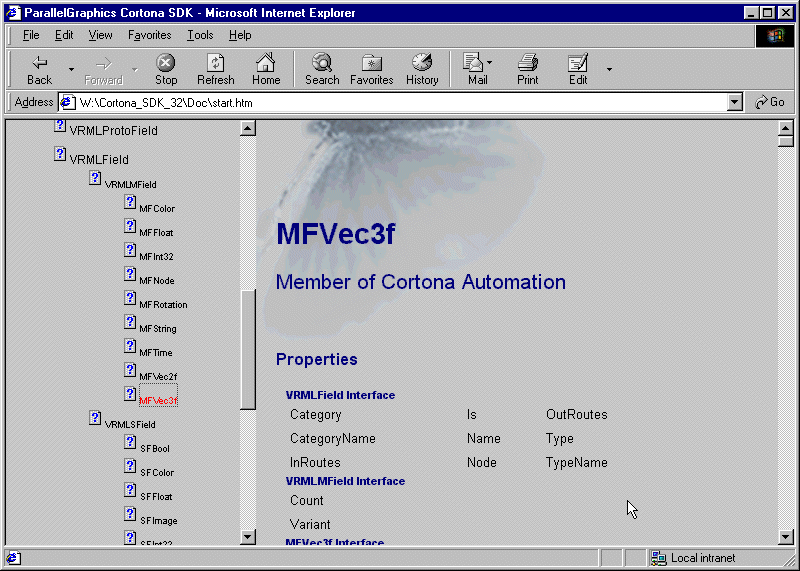
Task: Click the help icon beside VRMLMField
Action: (x=95, y=178)
